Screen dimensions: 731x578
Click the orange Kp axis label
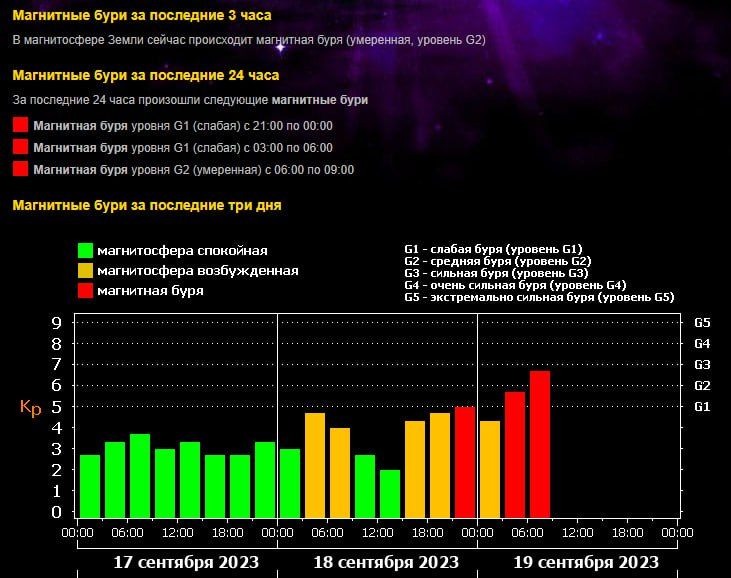click(30, 408)
